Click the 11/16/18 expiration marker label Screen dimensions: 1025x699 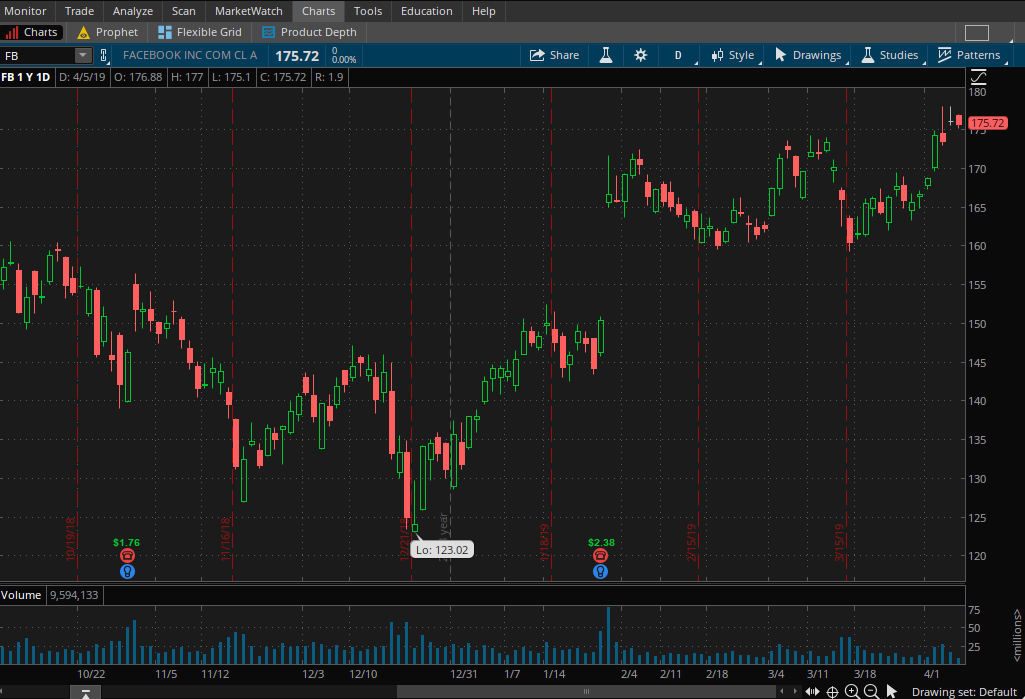(x=226, y=539)
